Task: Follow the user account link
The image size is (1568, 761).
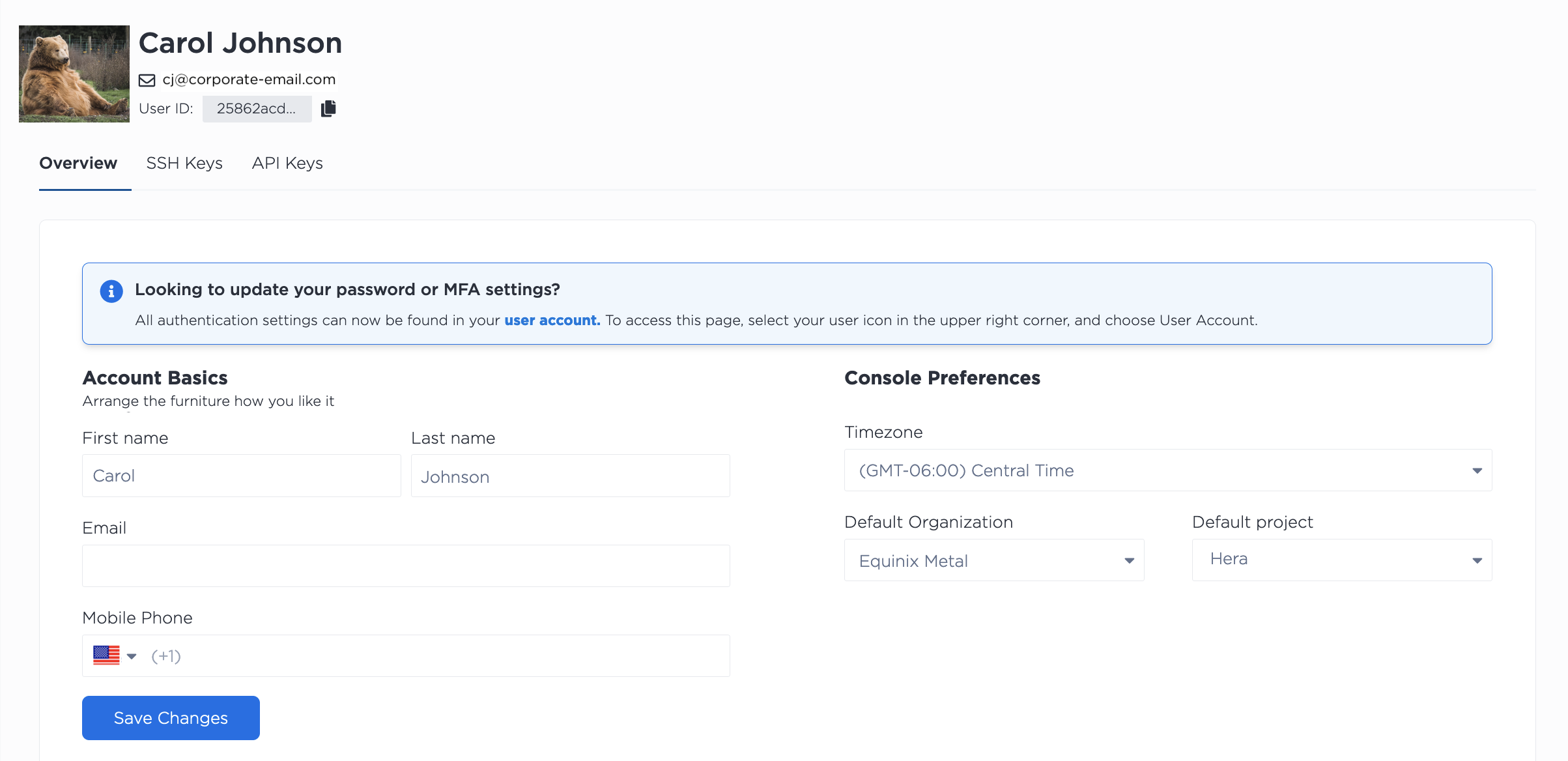Action: [552, 320]
